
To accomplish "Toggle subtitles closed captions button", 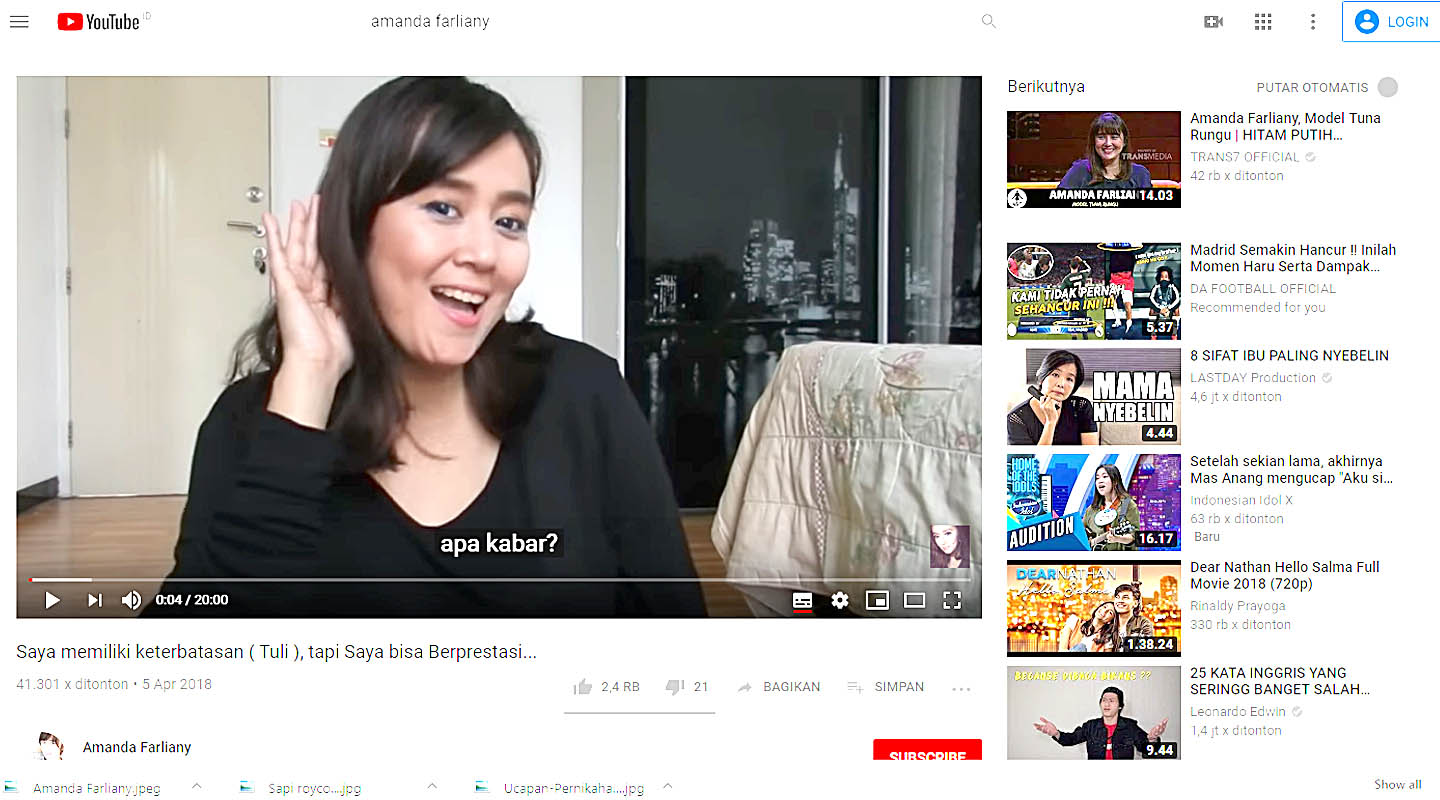I will [802, 600].
